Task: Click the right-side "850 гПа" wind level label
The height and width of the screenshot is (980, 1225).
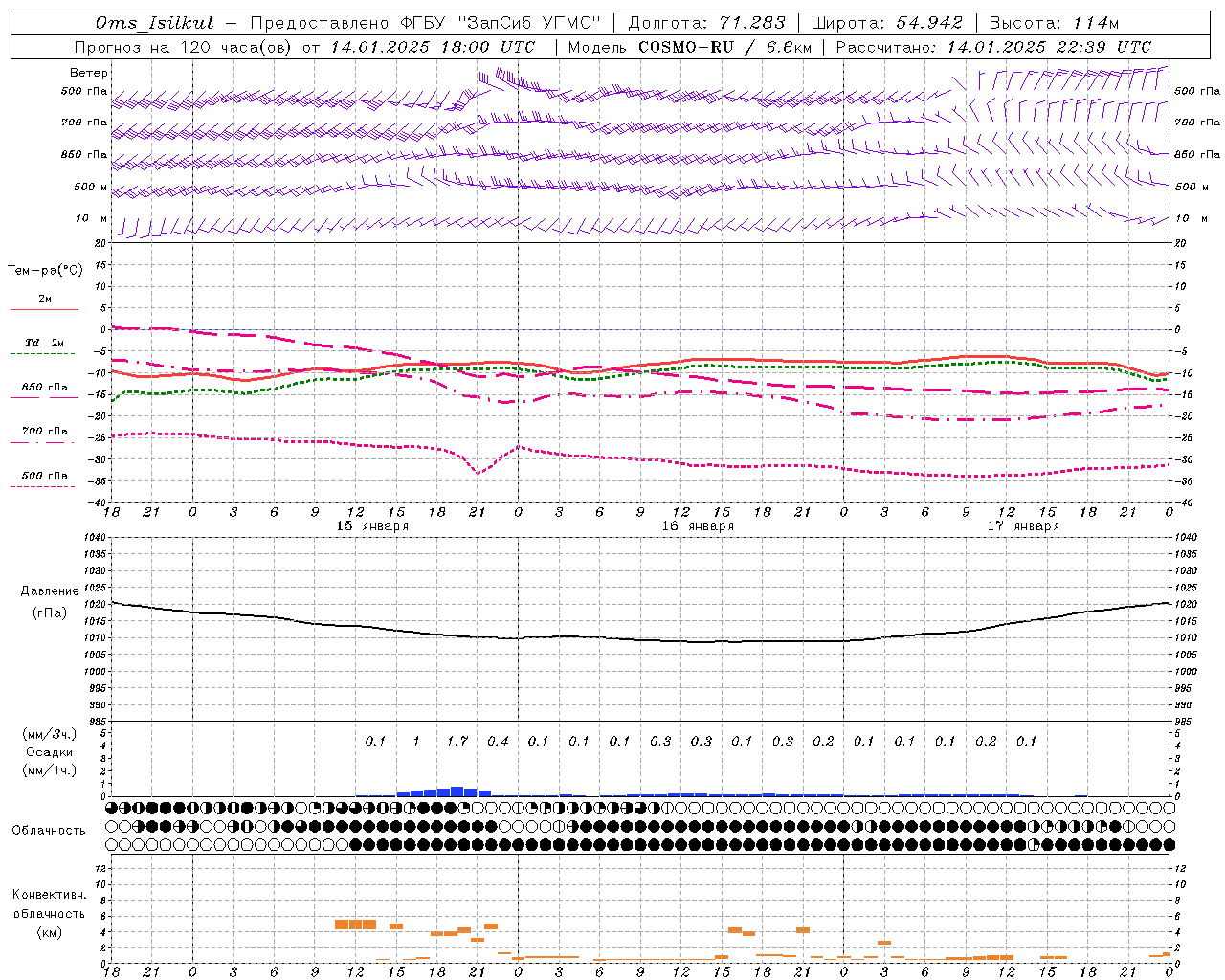Action: (1197, 154)
